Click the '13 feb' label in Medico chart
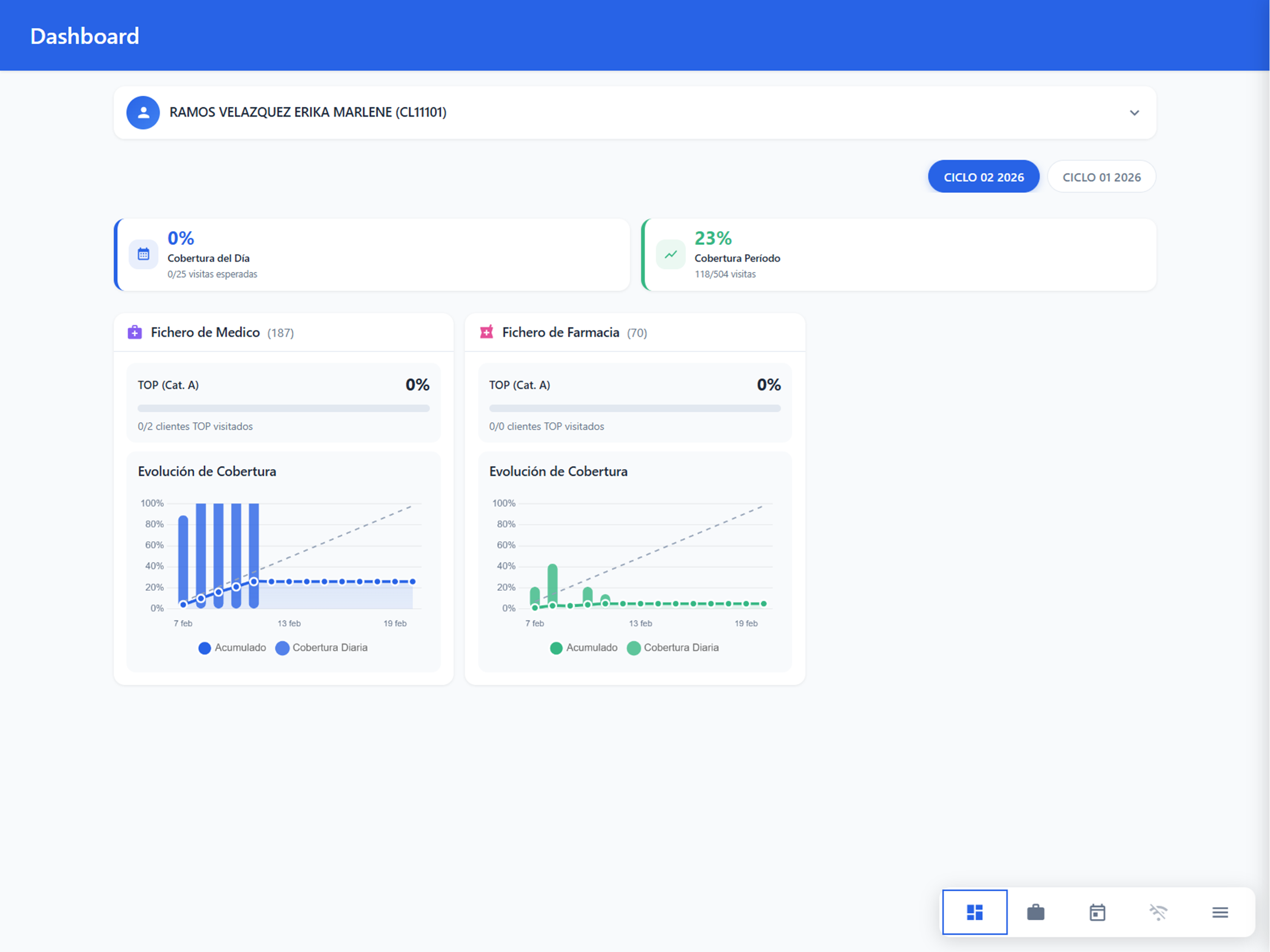Viewport: 1270px width, 952px height. click(x=289, y=623)
